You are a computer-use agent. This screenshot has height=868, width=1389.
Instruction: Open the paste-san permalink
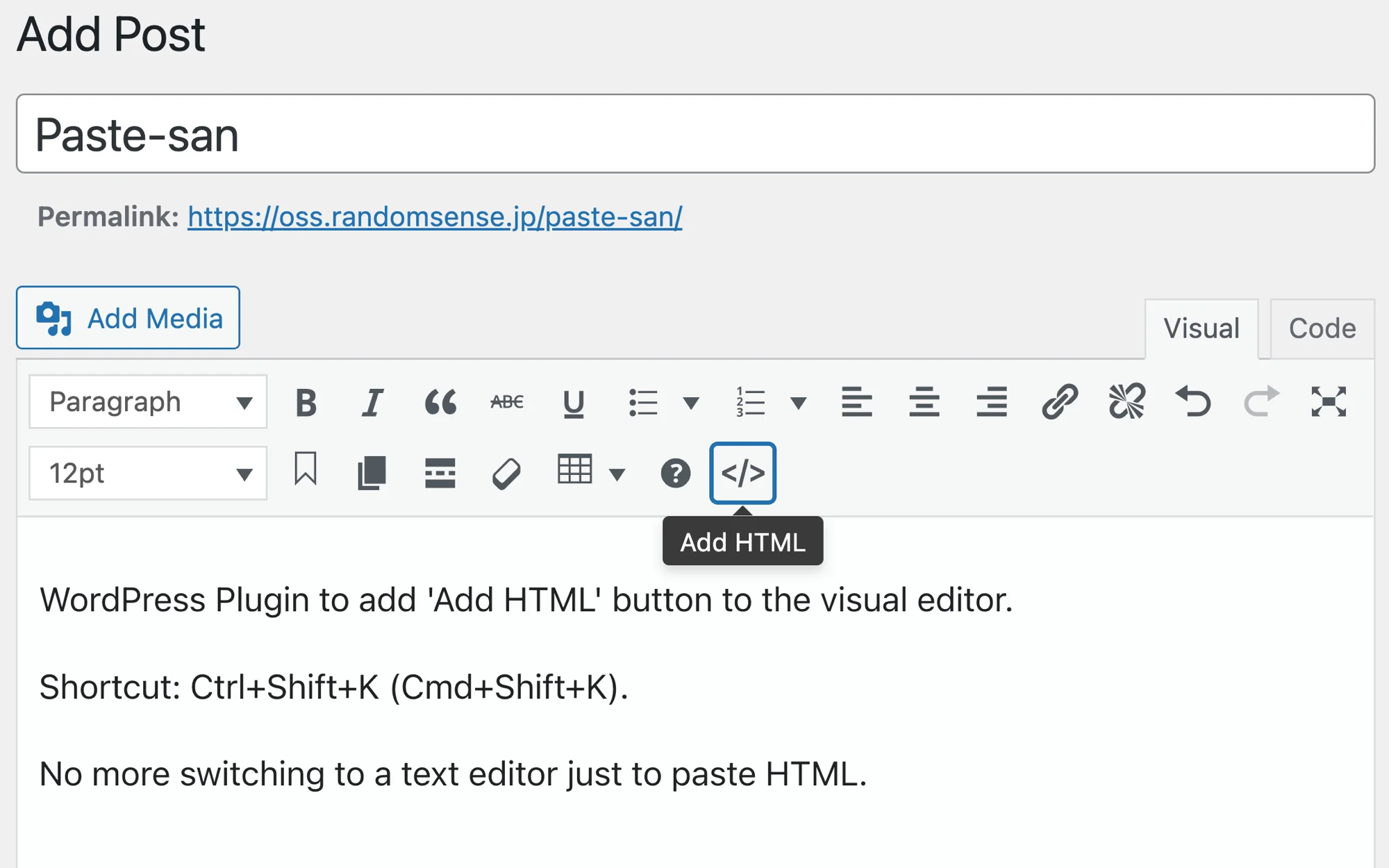(x=433, y=217)
